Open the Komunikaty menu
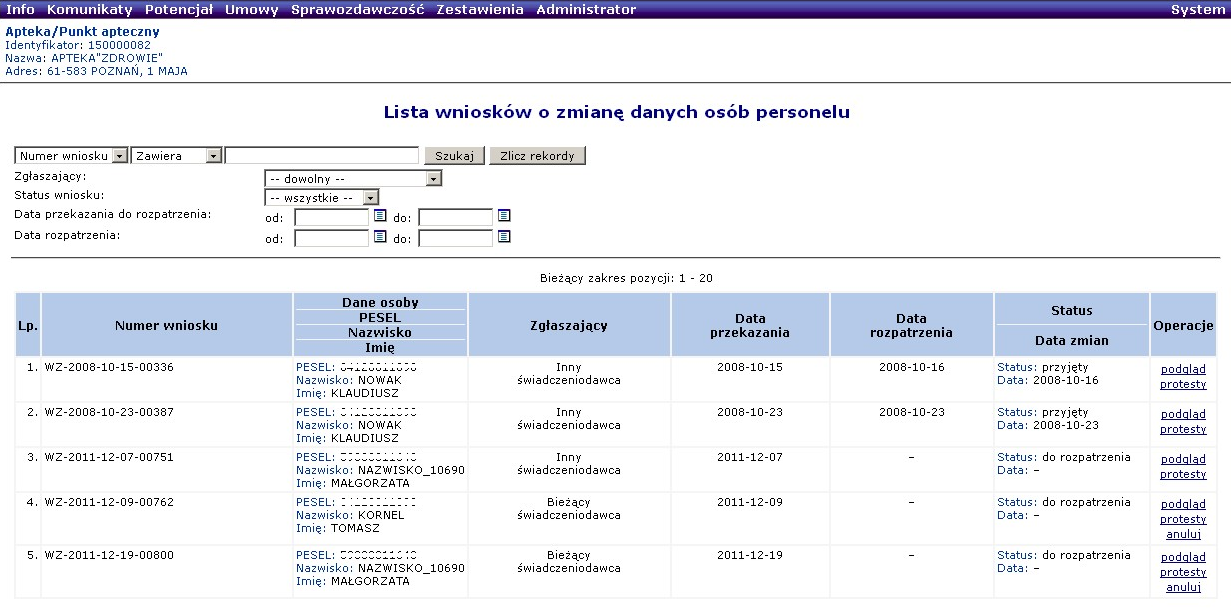The image size is (1231, 612). (89, 9)
